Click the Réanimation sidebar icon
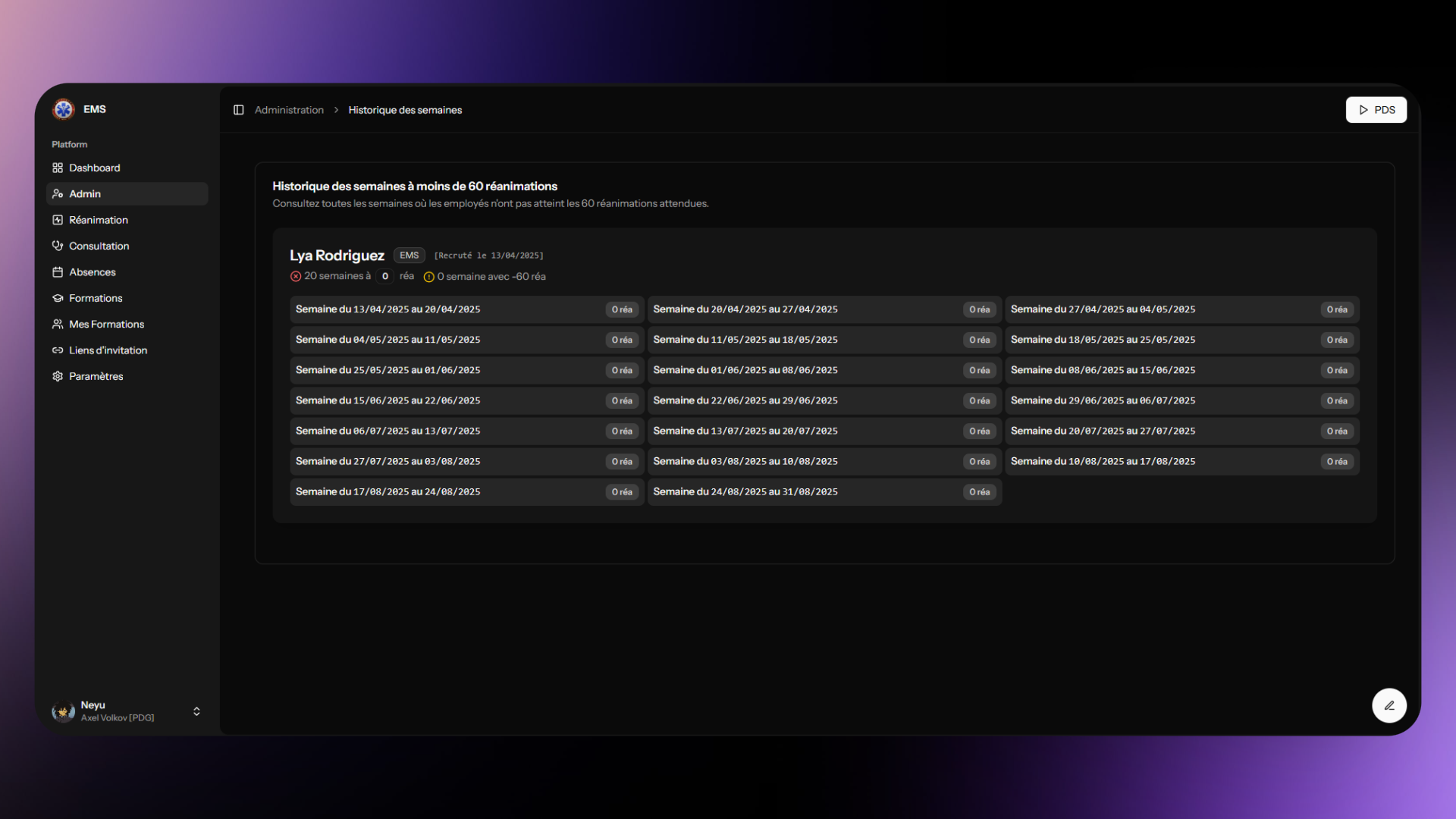 point(58,220)
